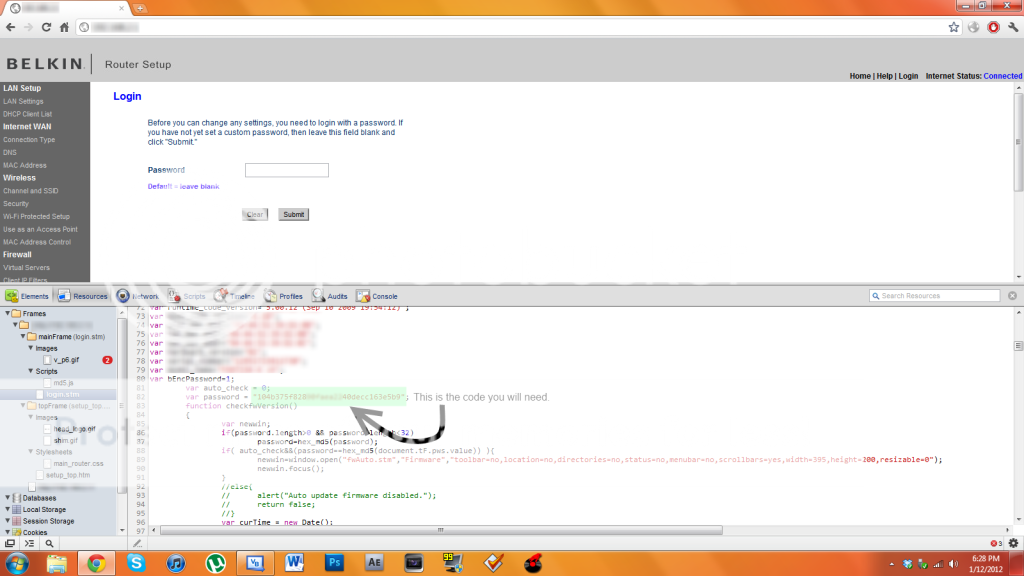The width and height of the screenshot is (1024, 576).
Task: Open iTunes from the taskbar
Action: point(176,563)
